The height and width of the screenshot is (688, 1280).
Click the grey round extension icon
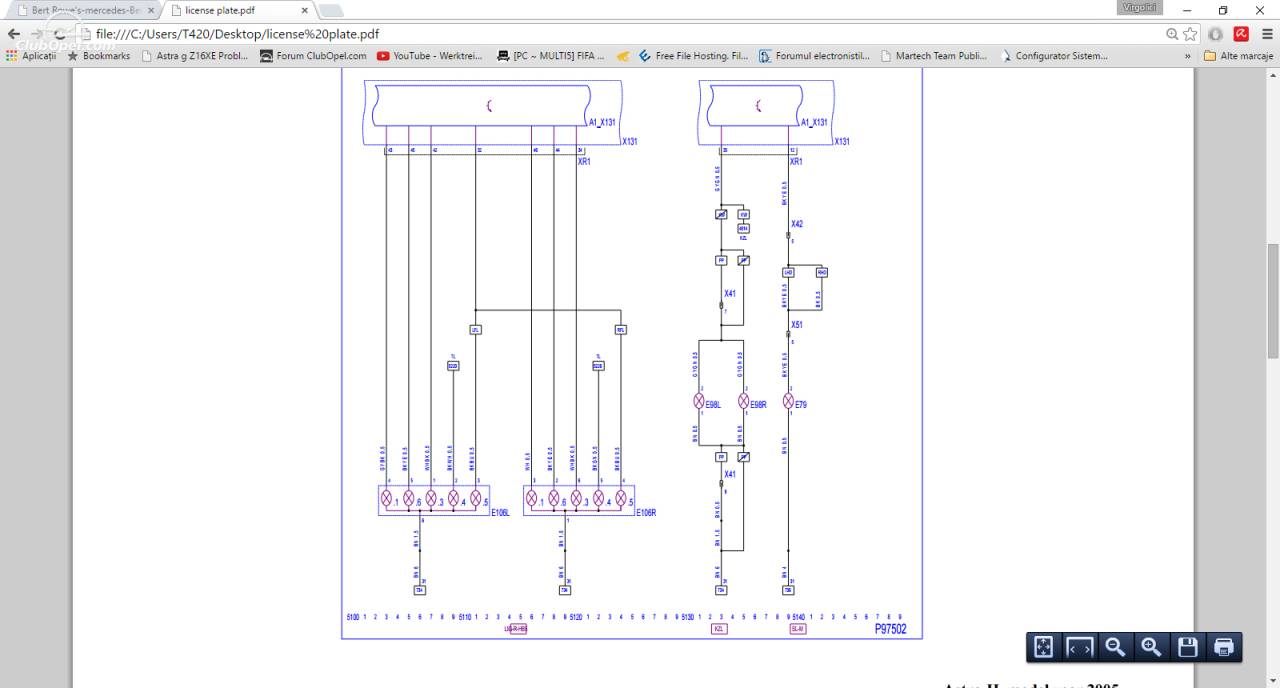(x=1215, y=34)
